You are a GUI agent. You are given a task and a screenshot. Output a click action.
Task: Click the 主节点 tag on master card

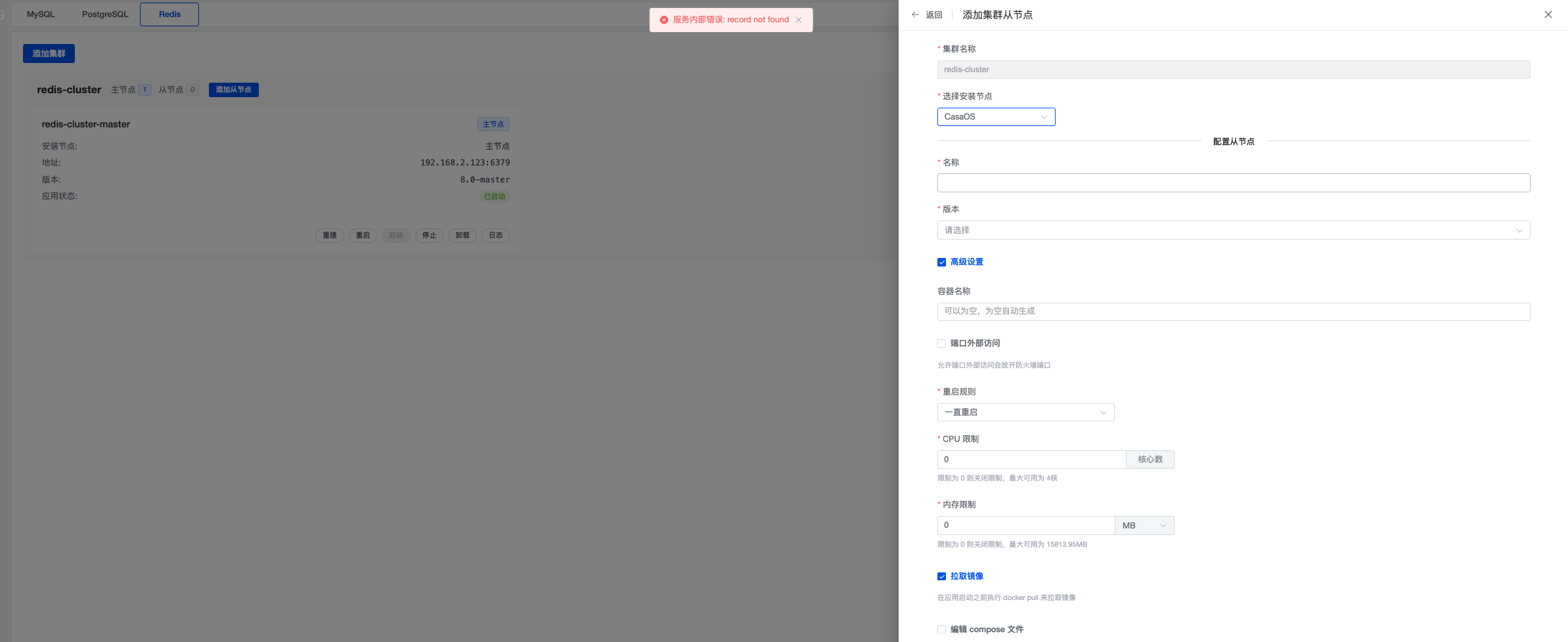493,124
